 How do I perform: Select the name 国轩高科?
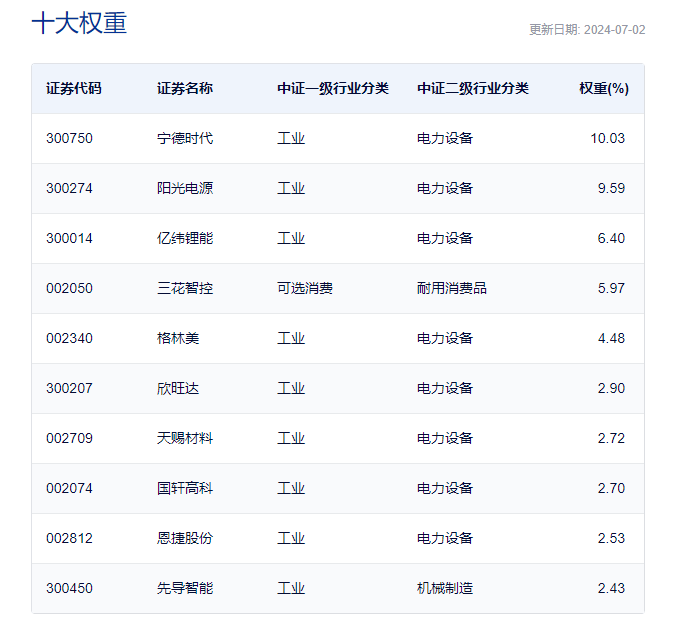[x=185, y=488]
